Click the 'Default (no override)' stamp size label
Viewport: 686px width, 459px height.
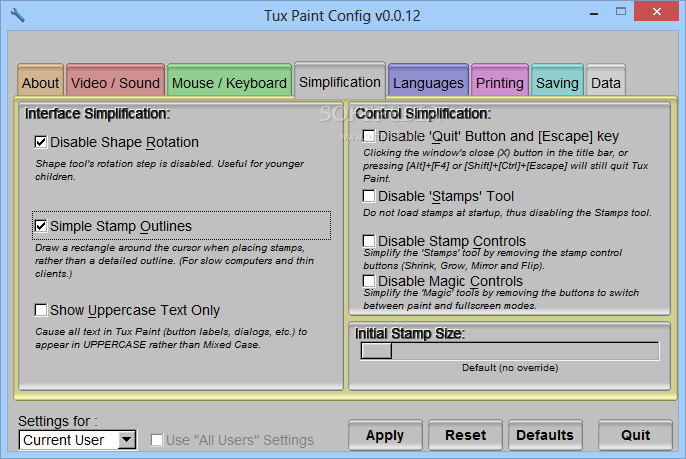point(510,368)
